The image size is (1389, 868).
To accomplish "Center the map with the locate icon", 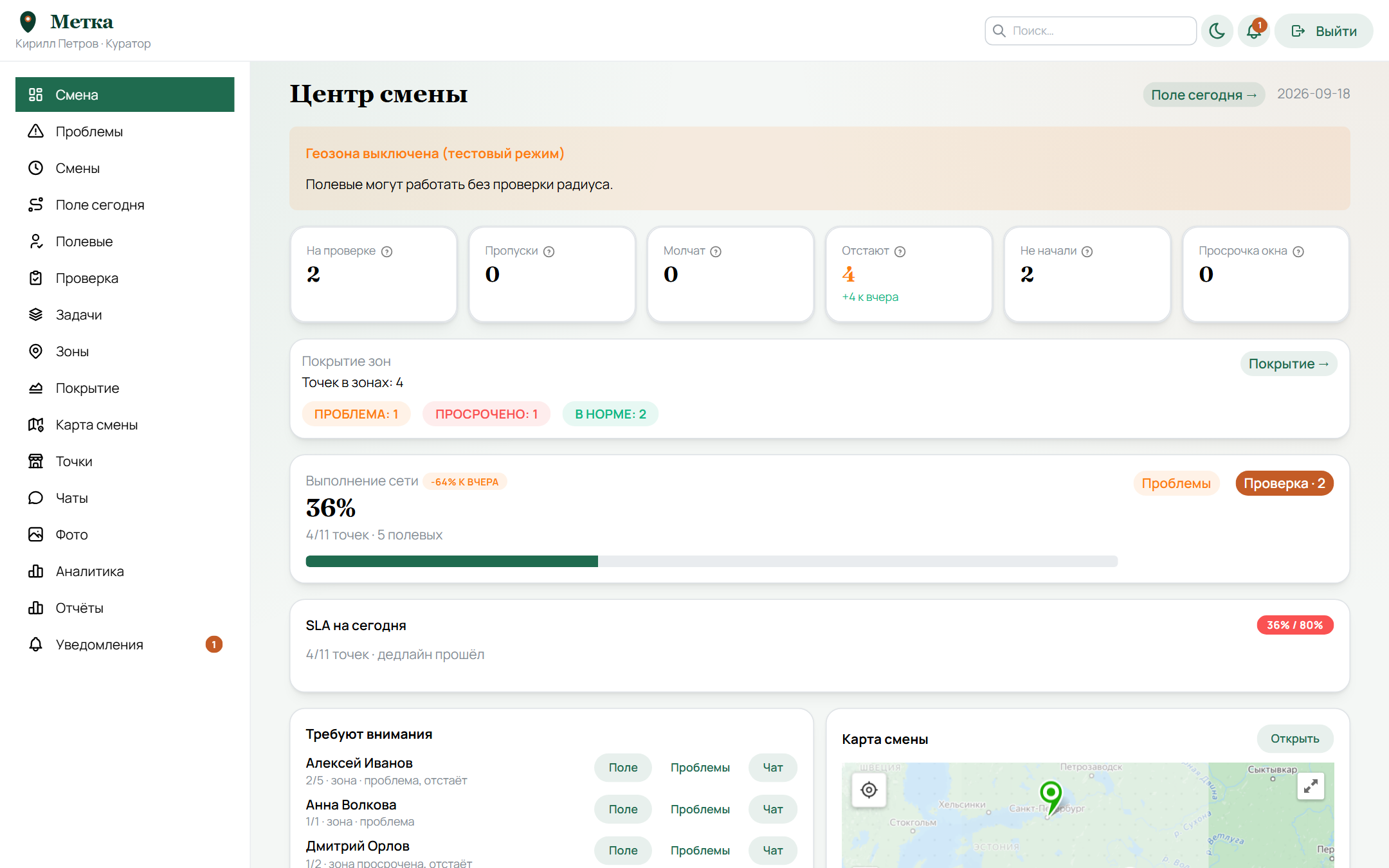I will pos(869,790).
